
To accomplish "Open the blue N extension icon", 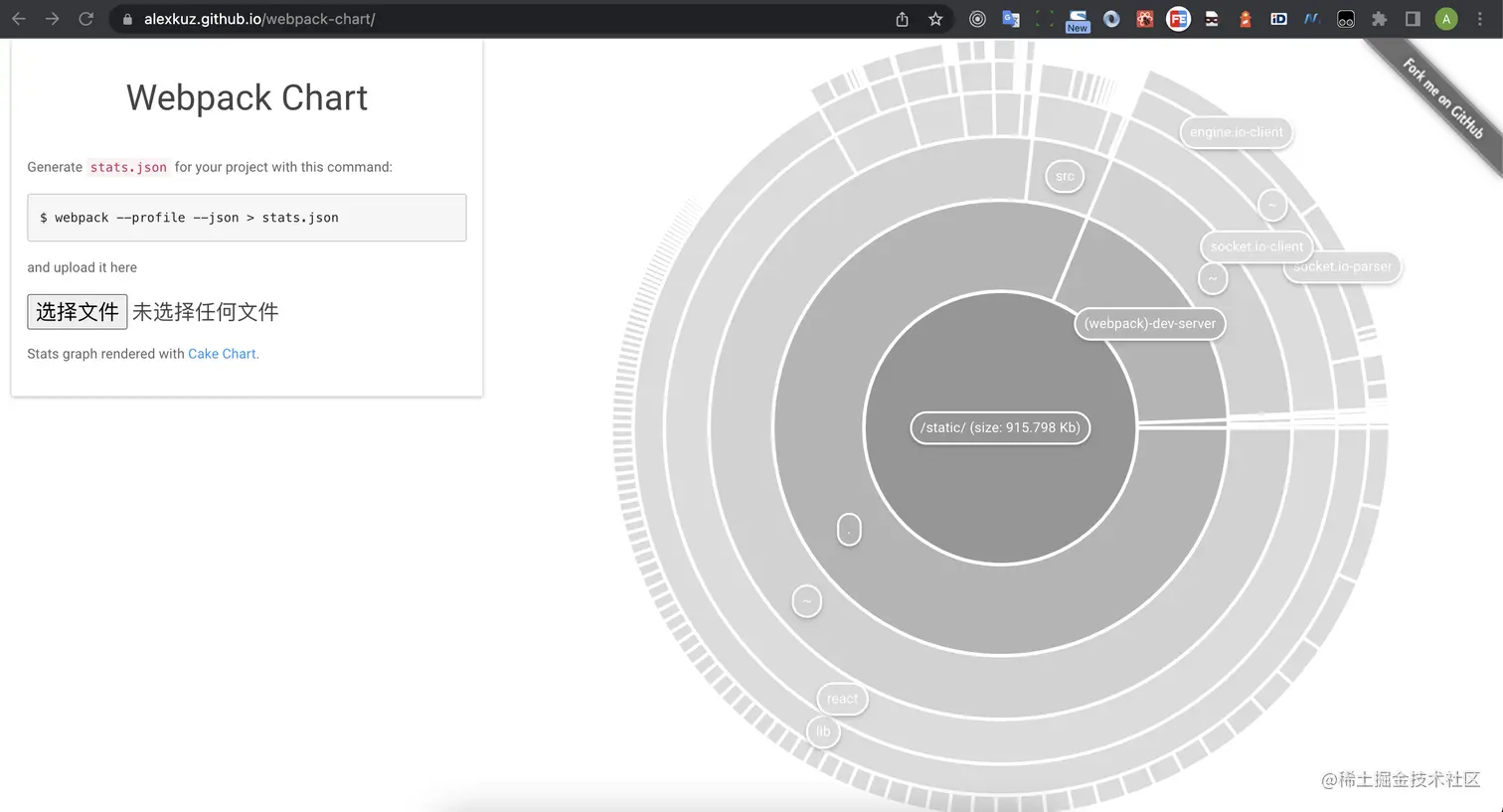I will click(x=1312, y=19).
